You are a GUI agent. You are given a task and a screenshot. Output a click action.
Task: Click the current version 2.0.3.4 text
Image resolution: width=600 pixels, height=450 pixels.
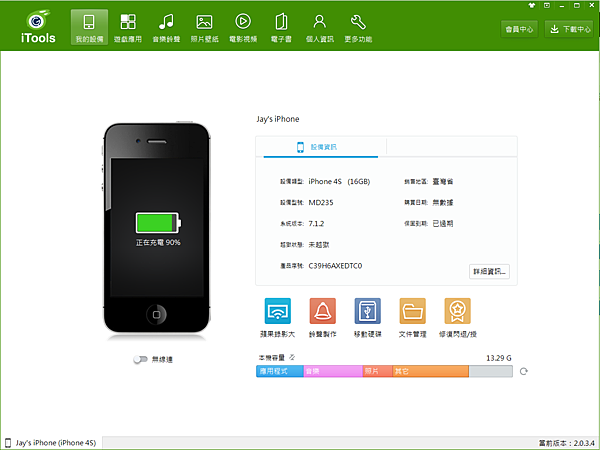coord(567,443)
